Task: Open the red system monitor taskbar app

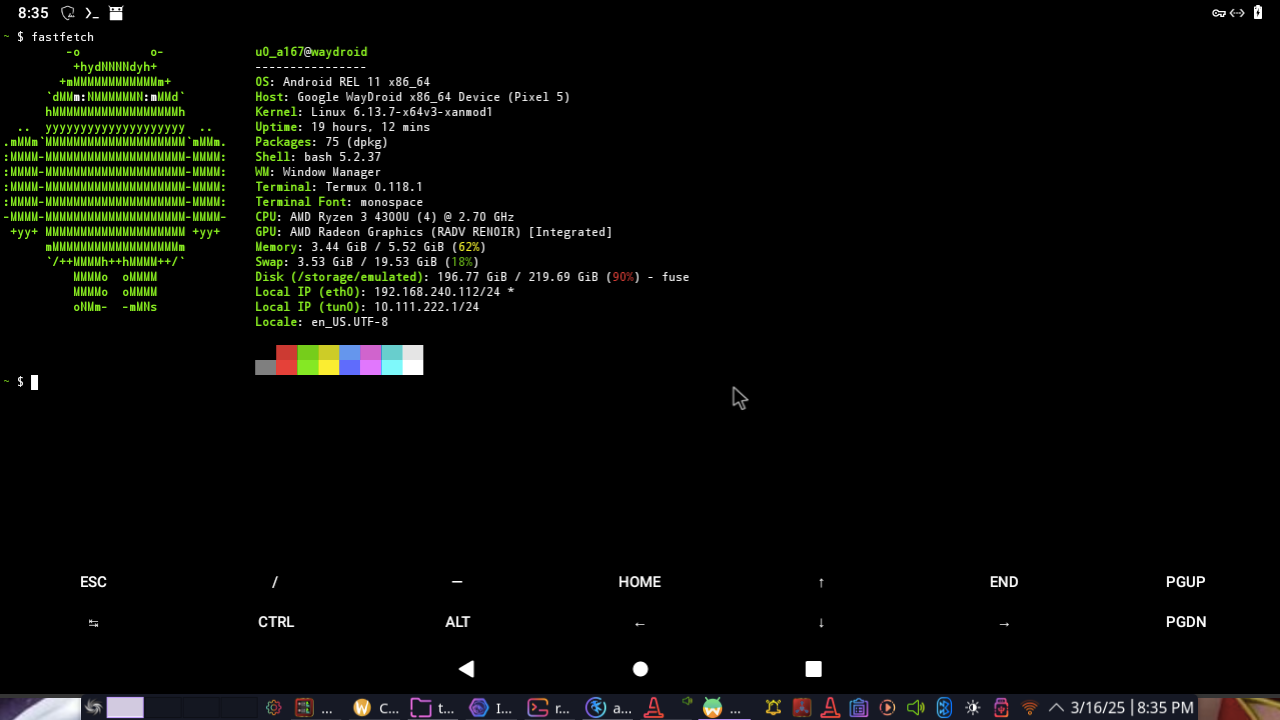Action: point(304,708)
